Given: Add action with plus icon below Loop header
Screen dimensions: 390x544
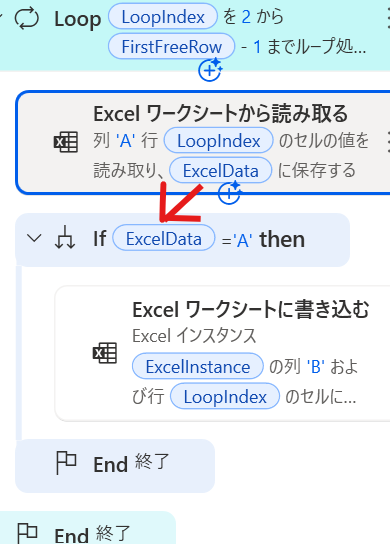Looking at the screenshot, I should click(210, 70).
